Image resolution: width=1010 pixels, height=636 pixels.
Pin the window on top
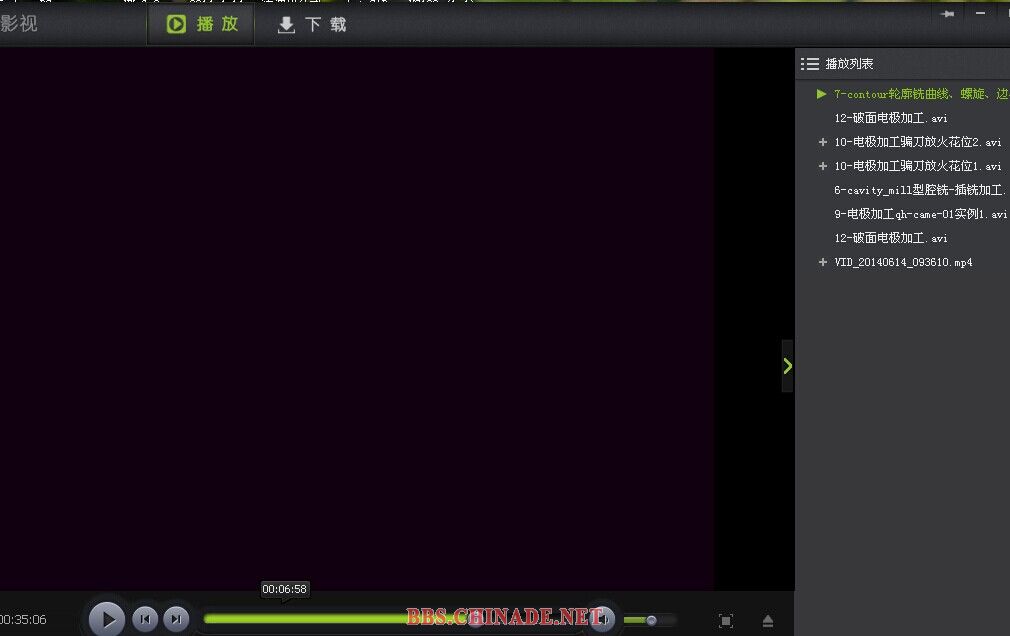click(x=947, y=14)
